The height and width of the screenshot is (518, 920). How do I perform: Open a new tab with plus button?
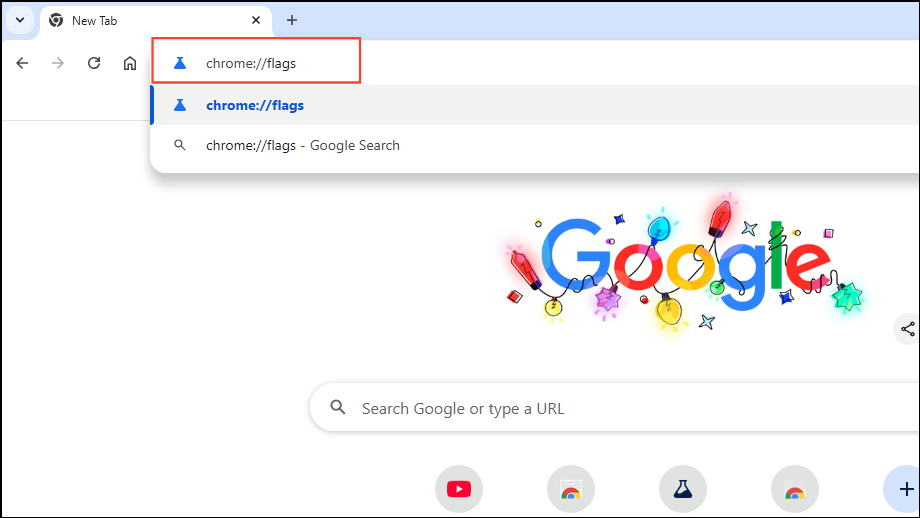(292, 21)
